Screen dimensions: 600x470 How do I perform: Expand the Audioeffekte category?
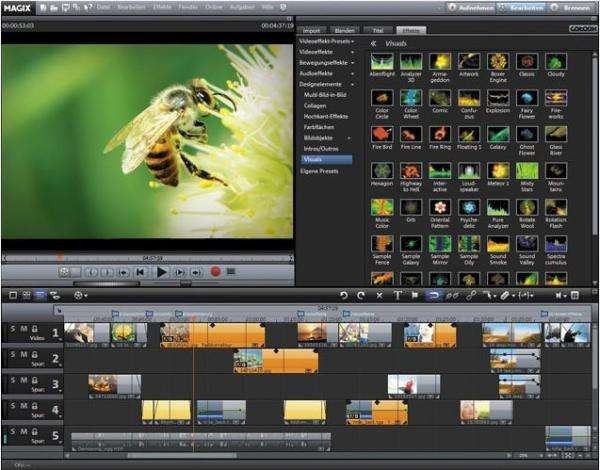[x=326, y=73]
